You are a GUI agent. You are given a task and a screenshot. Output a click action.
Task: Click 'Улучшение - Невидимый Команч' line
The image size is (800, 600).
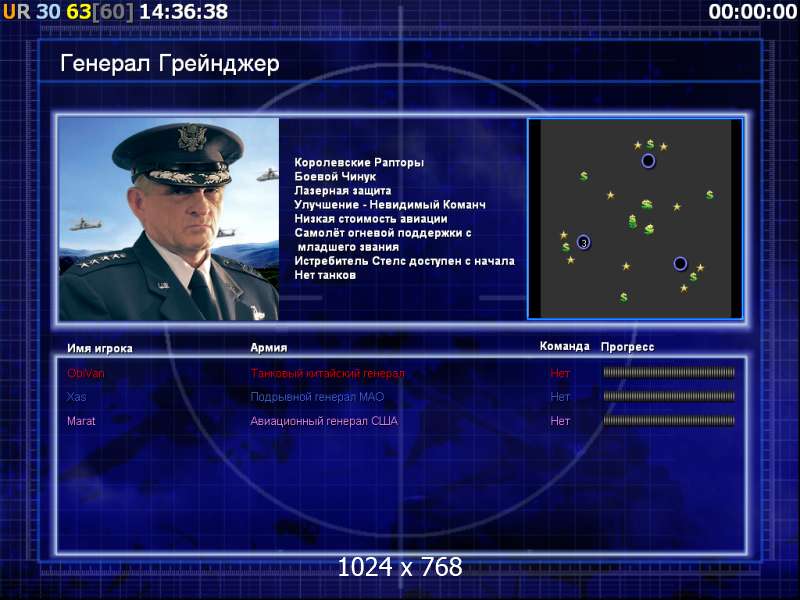[x=390, y=205]
